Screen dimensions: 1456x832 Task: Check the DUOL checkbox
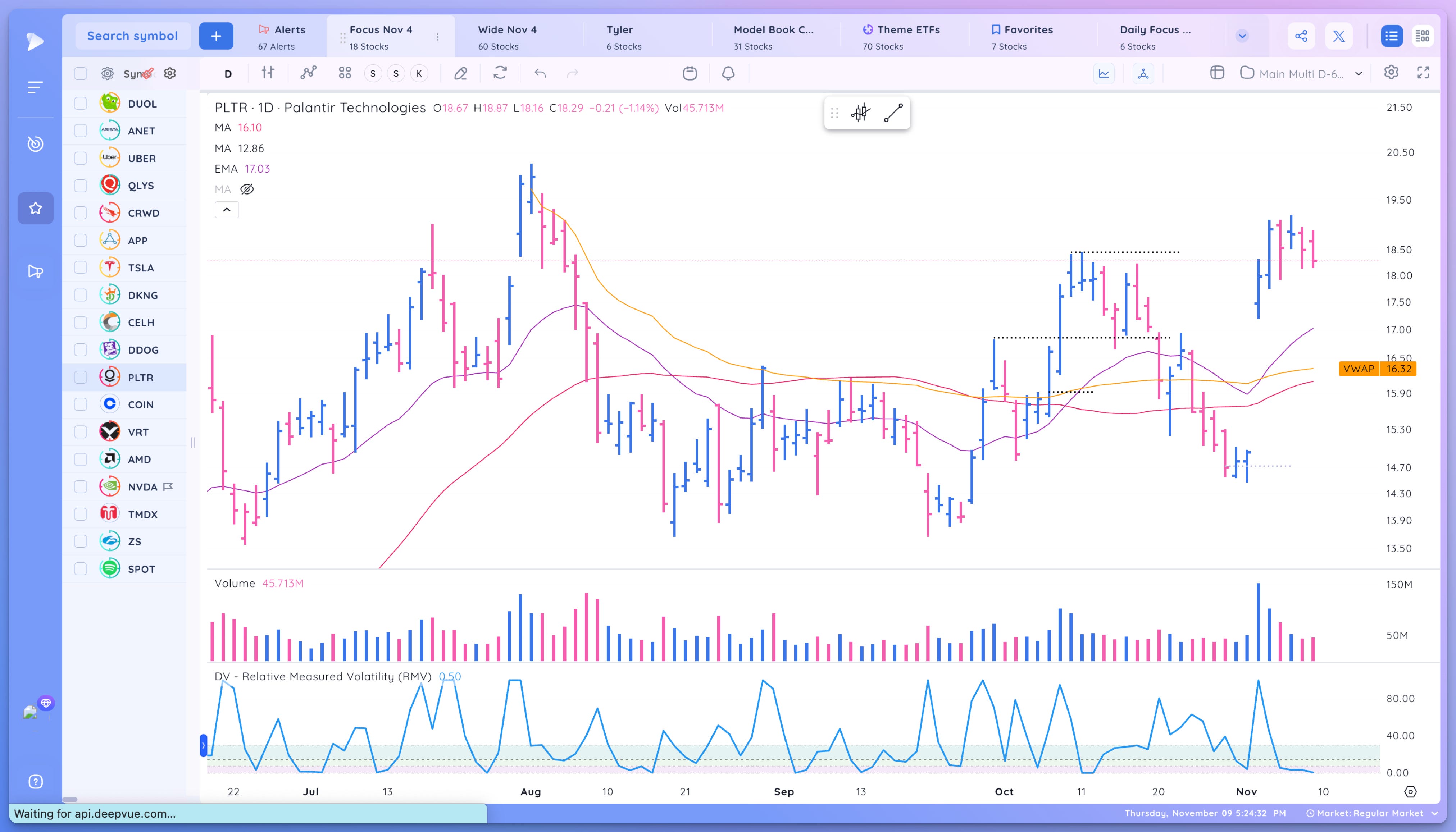click(81, 104)
